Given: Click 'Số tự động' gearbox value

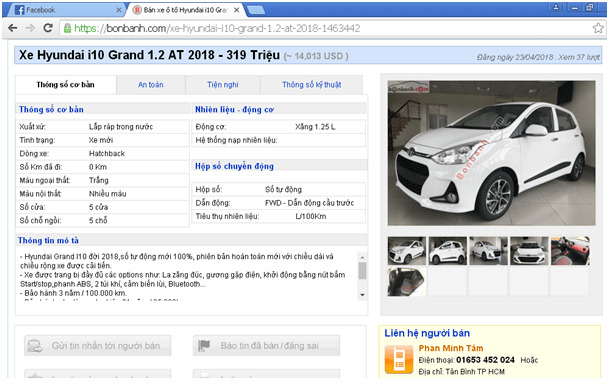Looking at the screenshot, I should pos(283,189).
